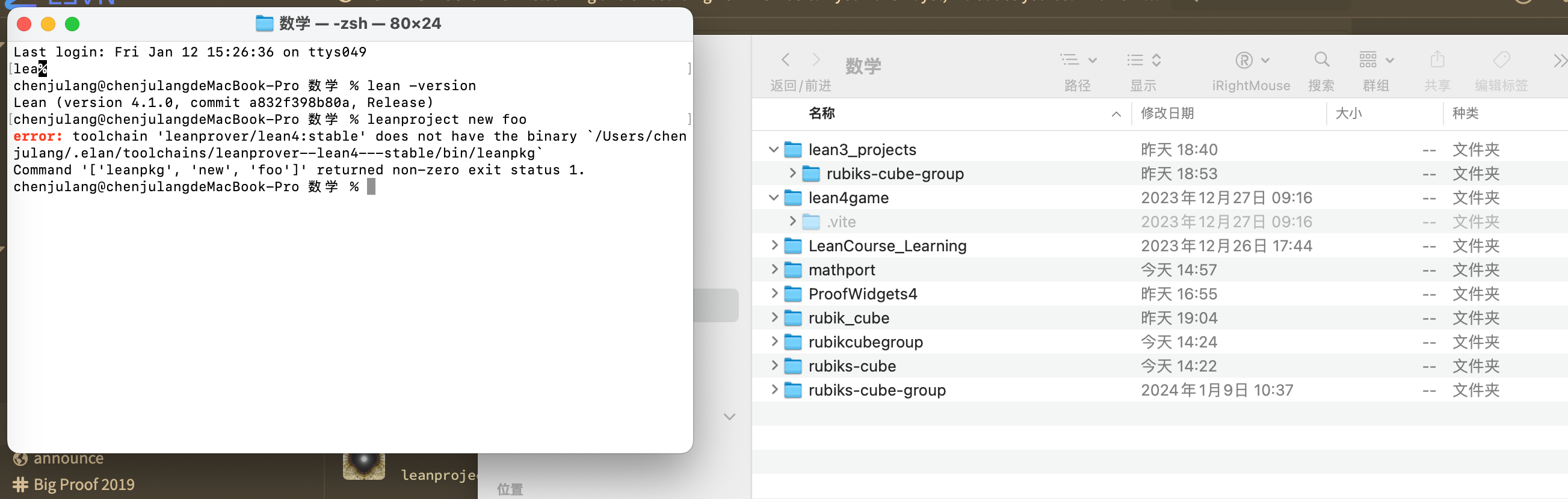1568x499 pixels.
Task: Expand the LeanCourse_Learning folder
Action: 774,245
